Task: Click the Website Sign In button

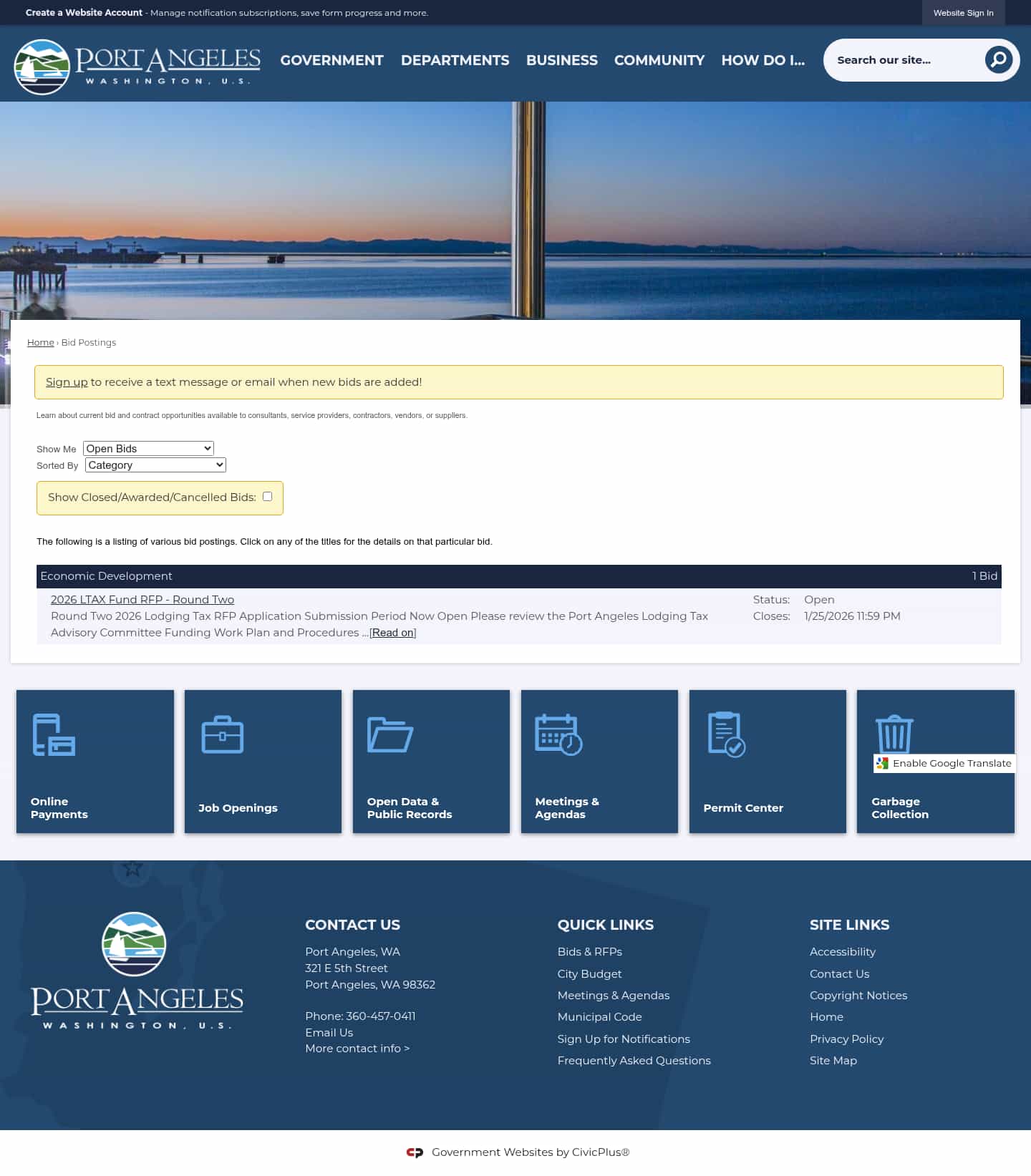Action: [x=963, y=13]
